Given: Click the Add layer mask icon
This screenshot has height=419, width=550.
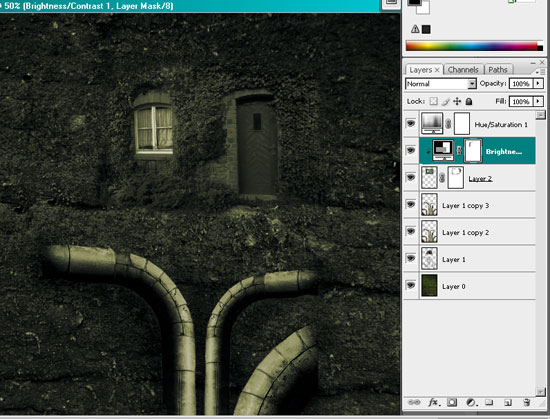Looking at the screenshot, I should click(452, 402).
